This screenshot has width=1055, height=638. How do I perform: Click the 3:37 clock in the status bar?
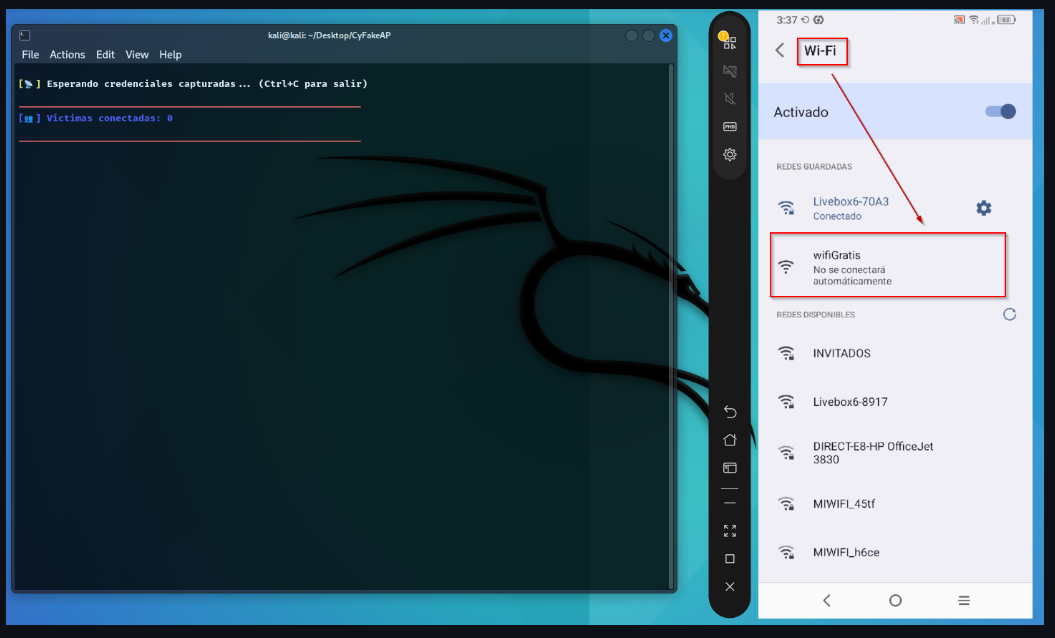point(787,20)
